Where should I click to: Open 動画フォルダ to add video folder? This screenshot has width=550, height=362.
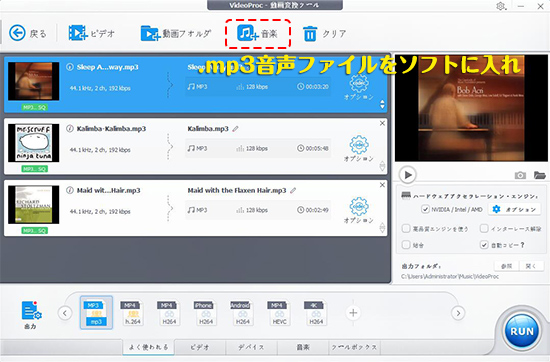(175, 33)
